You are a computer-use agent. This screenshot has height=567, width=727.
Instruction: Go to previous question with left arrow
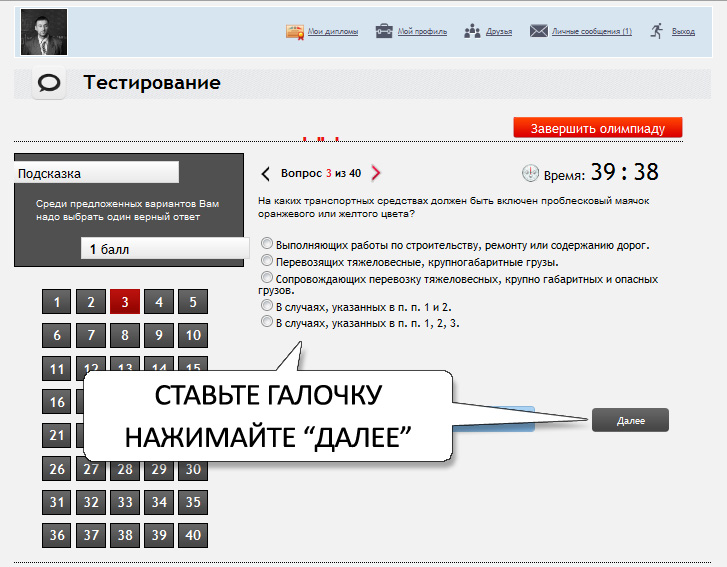(x=265, y=174)
